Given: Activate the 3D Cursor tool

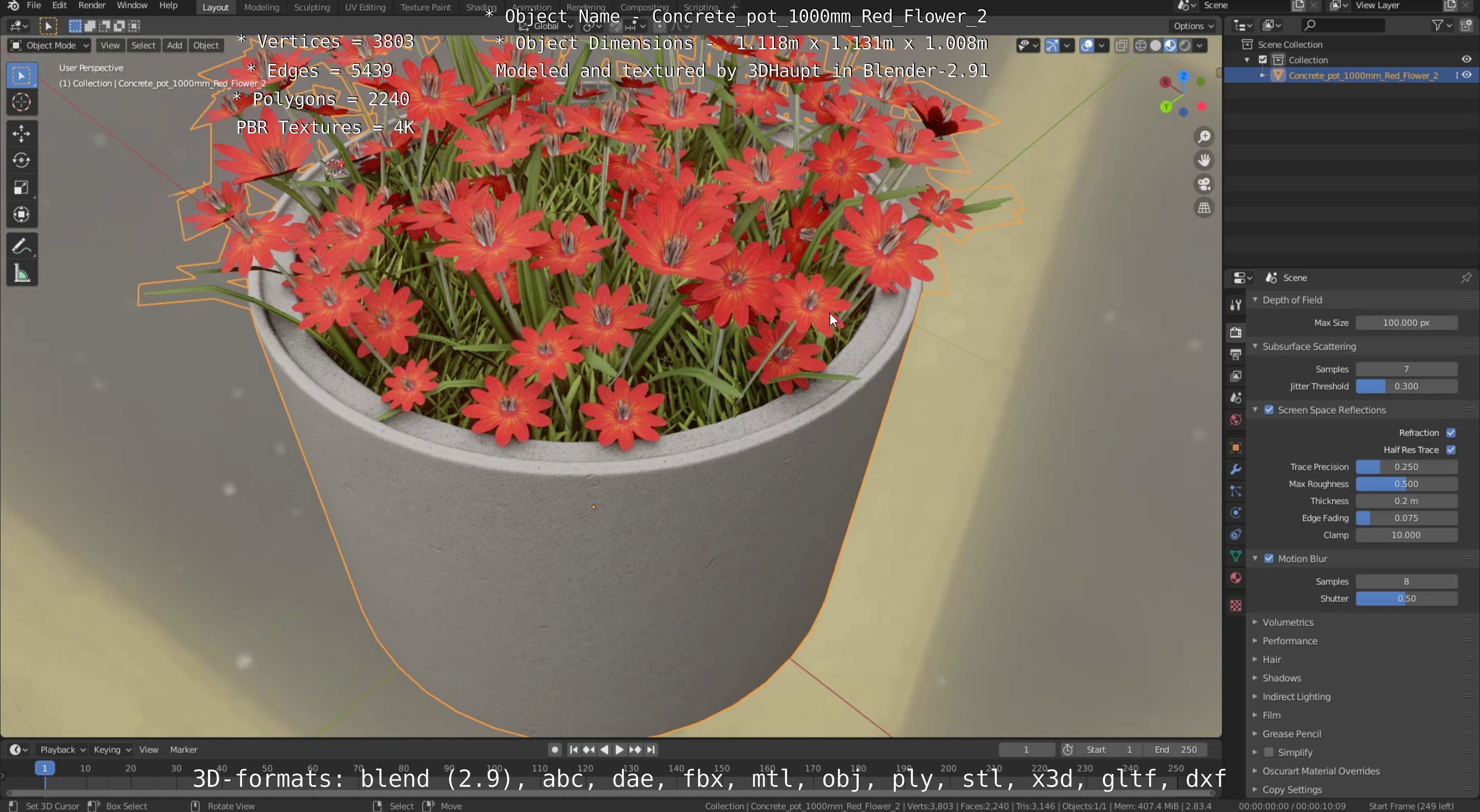Looking at the screenshot, I should [x=22, y=102].
